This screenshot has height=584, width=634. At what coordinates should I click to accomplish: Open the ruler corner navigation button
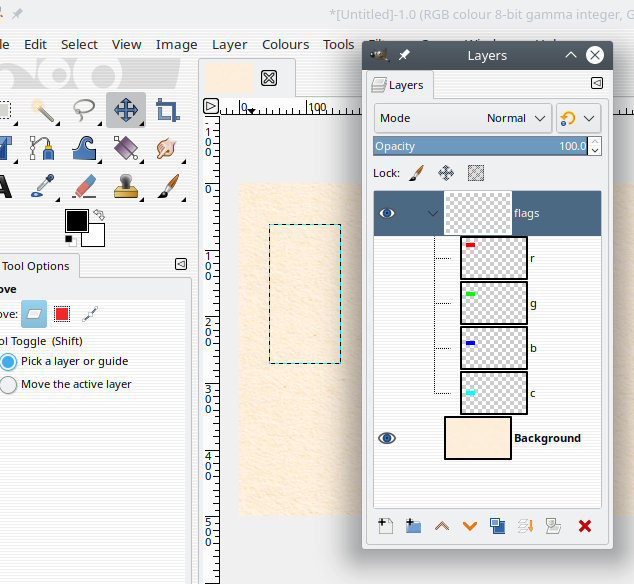coord(211,106)
